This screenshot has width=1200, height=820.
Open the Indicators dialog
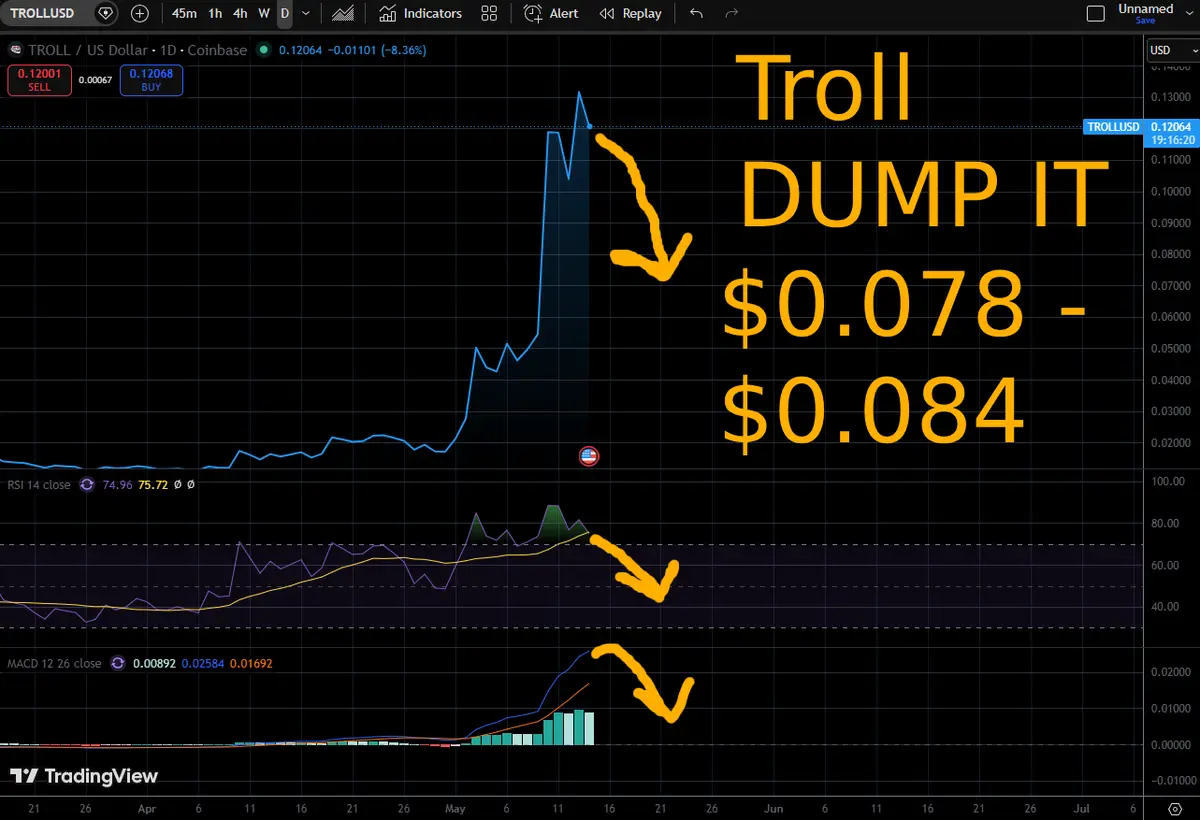pyautogui.click(x=421, y=14)
